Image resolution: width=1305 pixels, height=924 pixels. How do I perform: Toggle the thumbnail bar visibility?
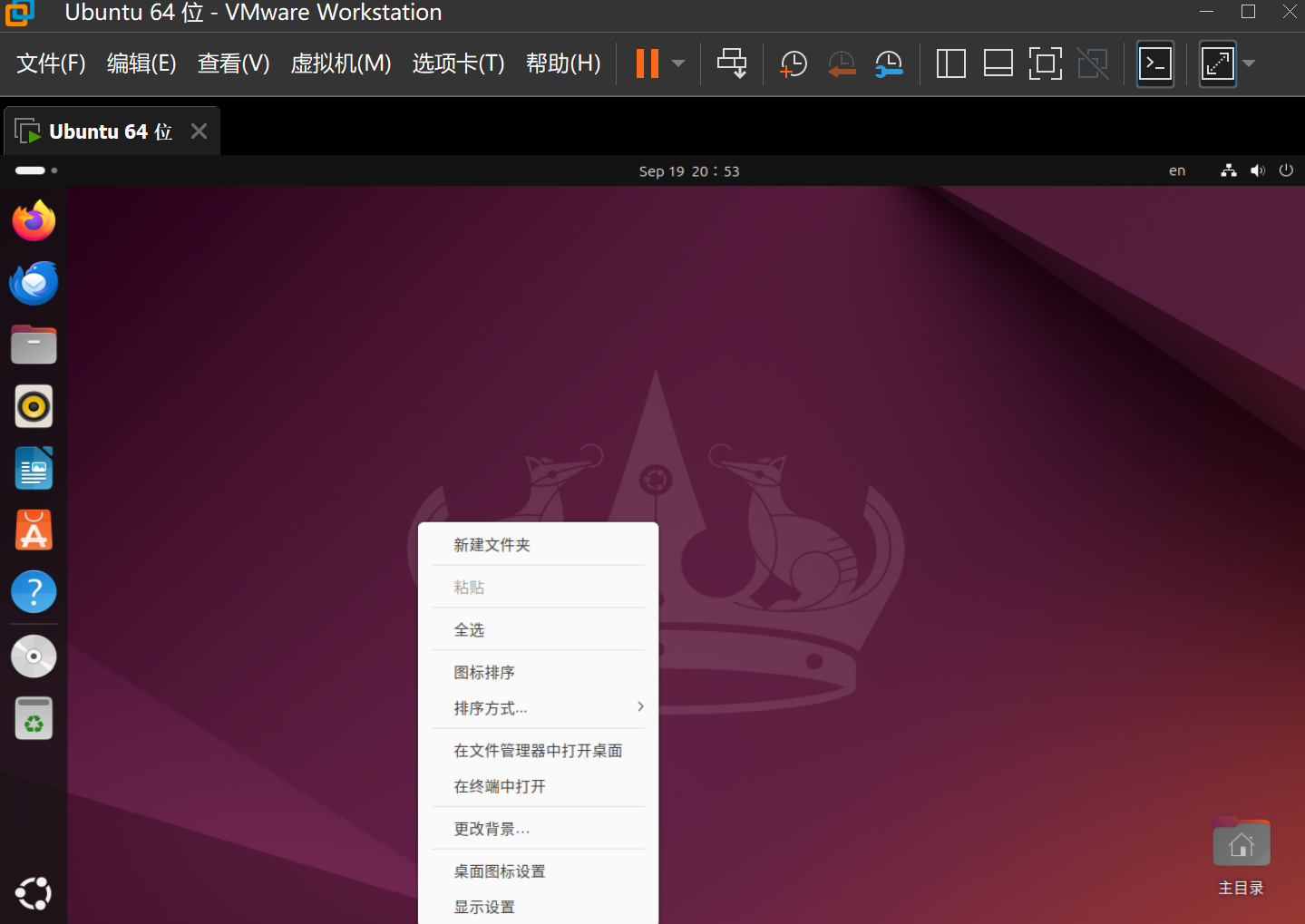click(x=998, y=63)
